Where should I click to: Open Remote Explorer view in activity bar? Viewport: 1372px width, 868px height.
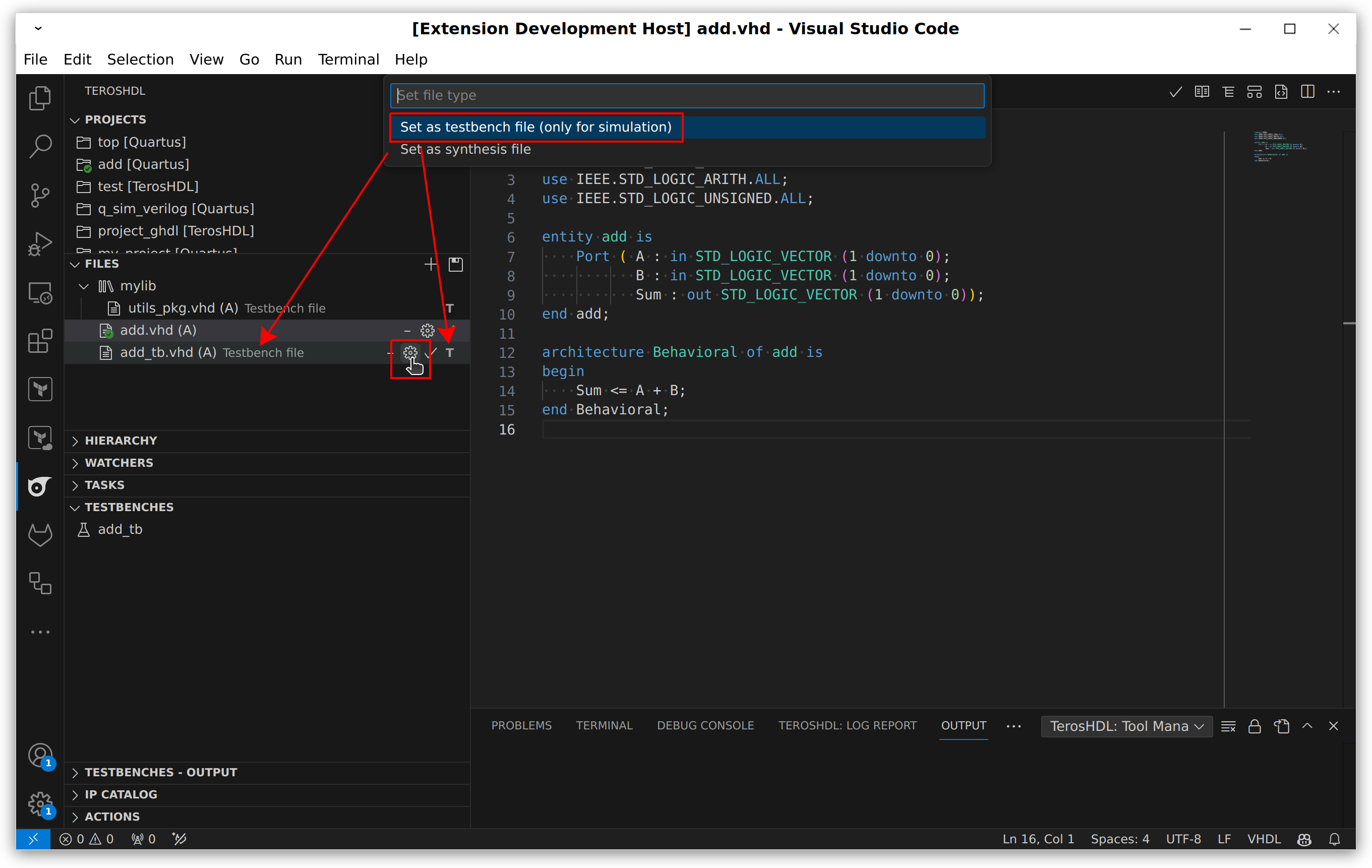(x=40, y=293)
